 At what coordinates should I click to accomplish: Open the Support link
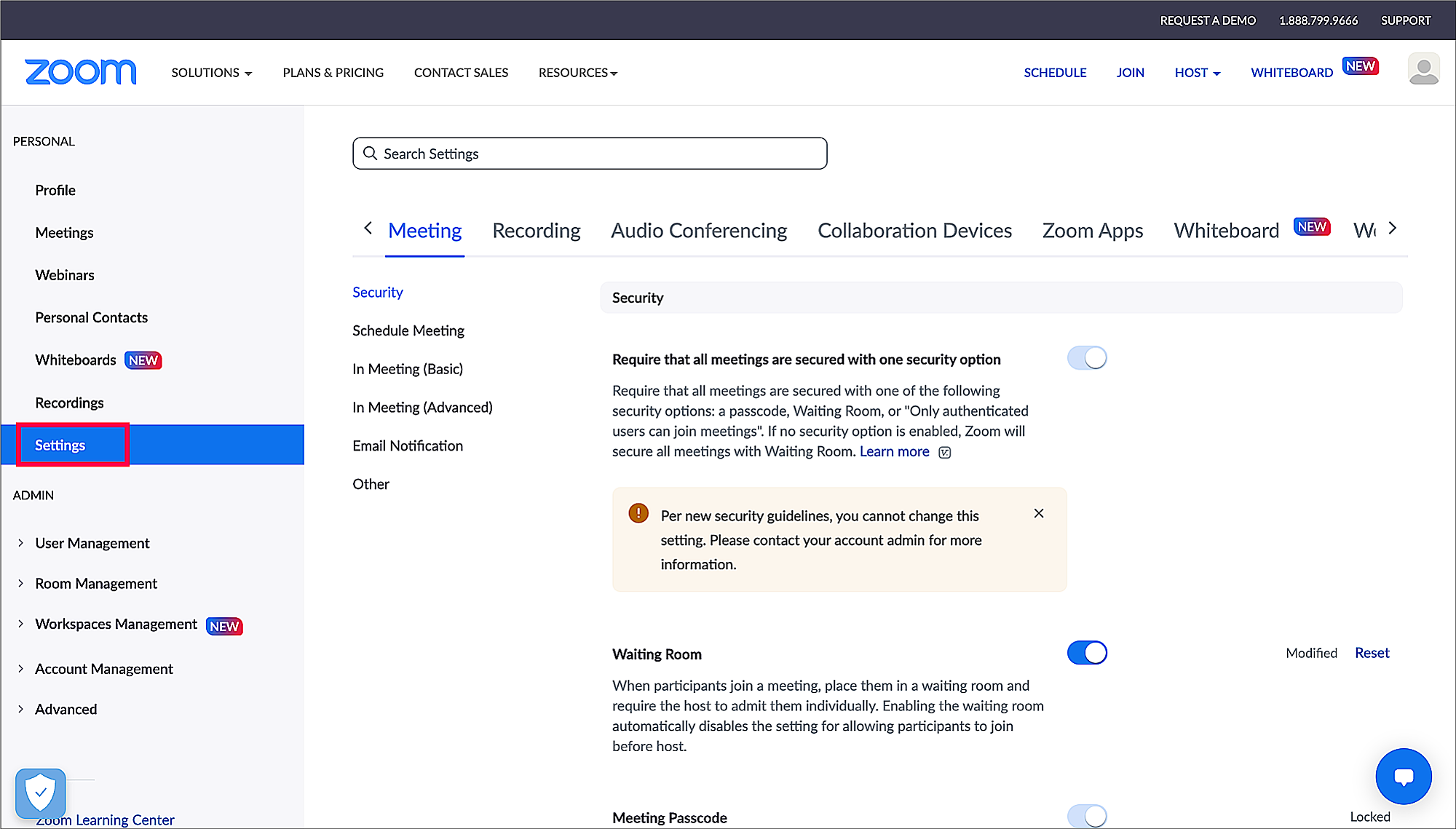[x=1406, y=20]
